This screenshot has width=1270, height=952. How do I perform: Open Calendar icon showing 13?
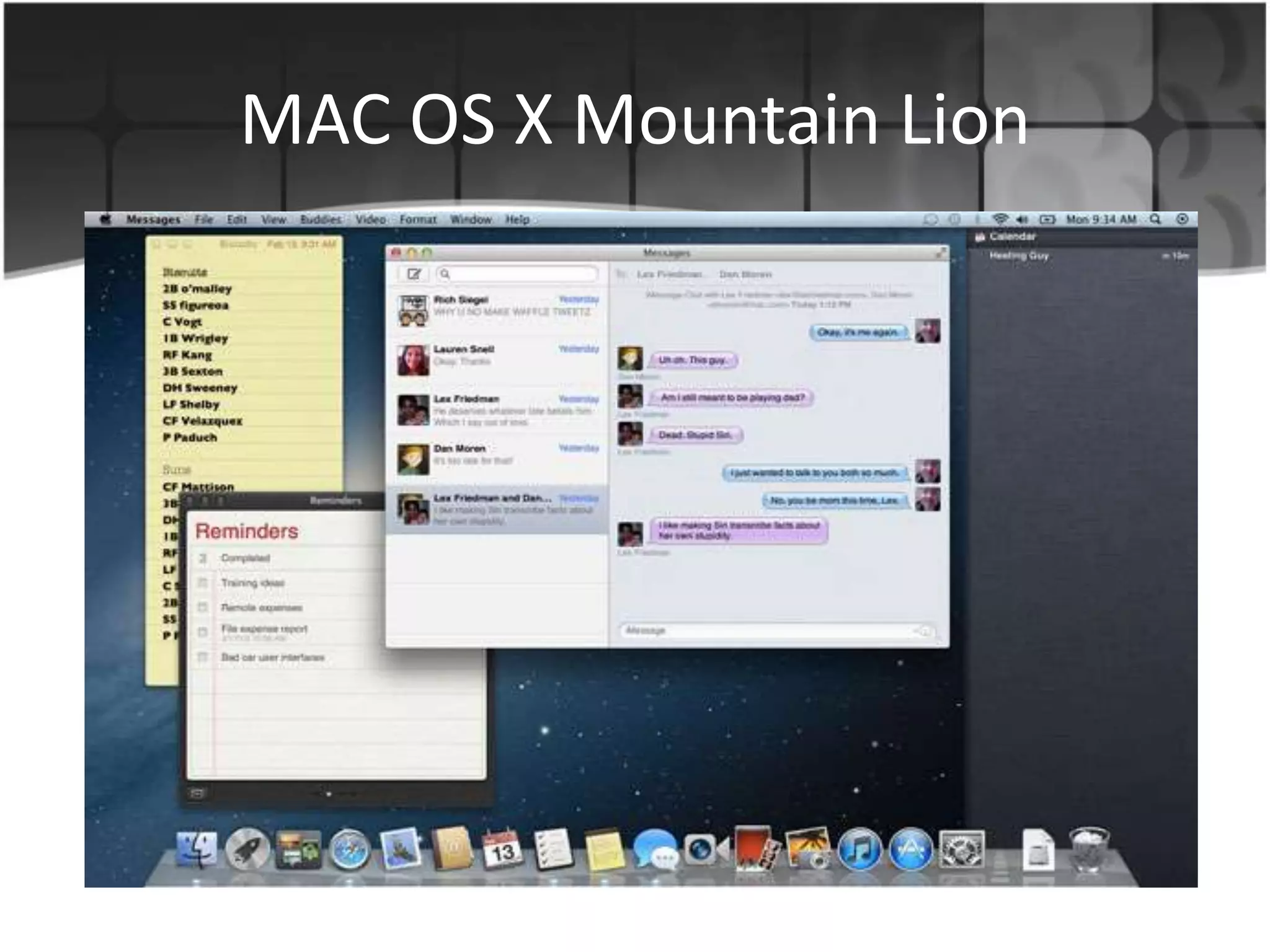(503, 849)
